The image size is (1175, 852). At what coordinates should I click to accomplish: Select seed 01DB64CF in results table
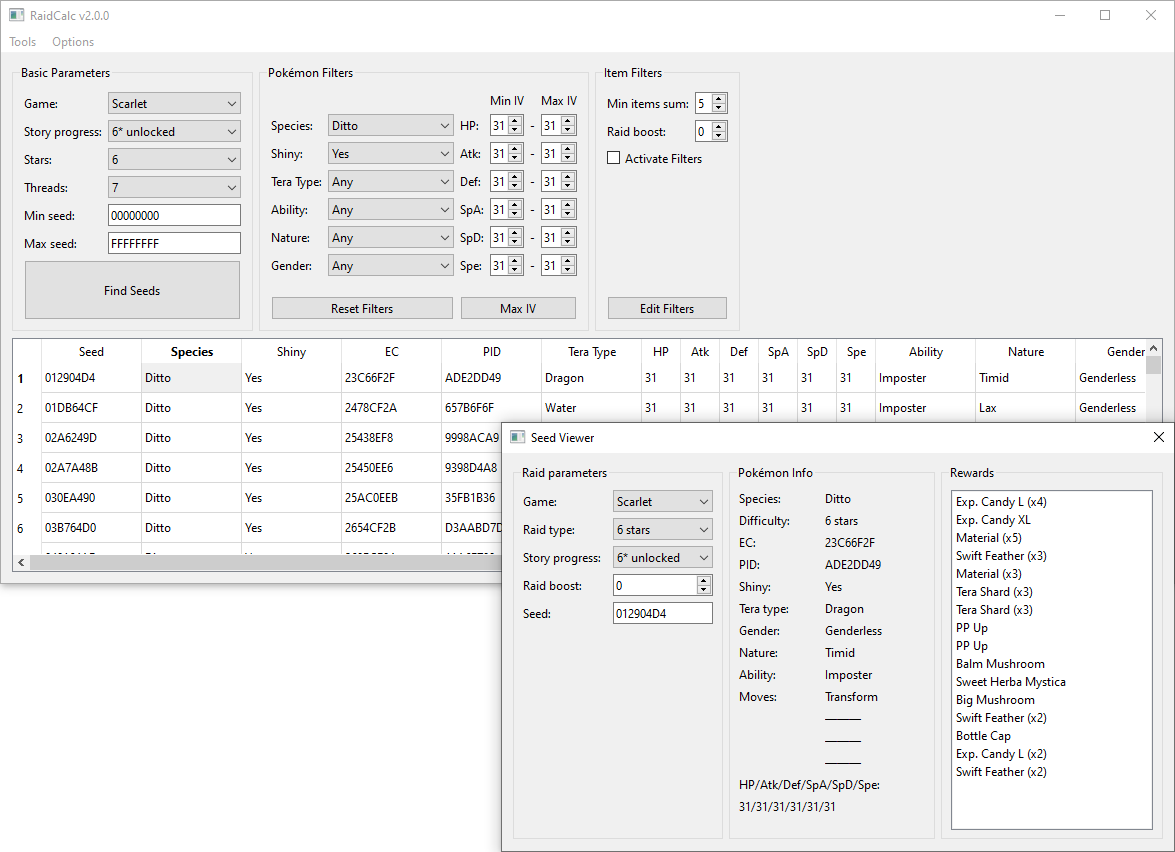tap(91, 408)
